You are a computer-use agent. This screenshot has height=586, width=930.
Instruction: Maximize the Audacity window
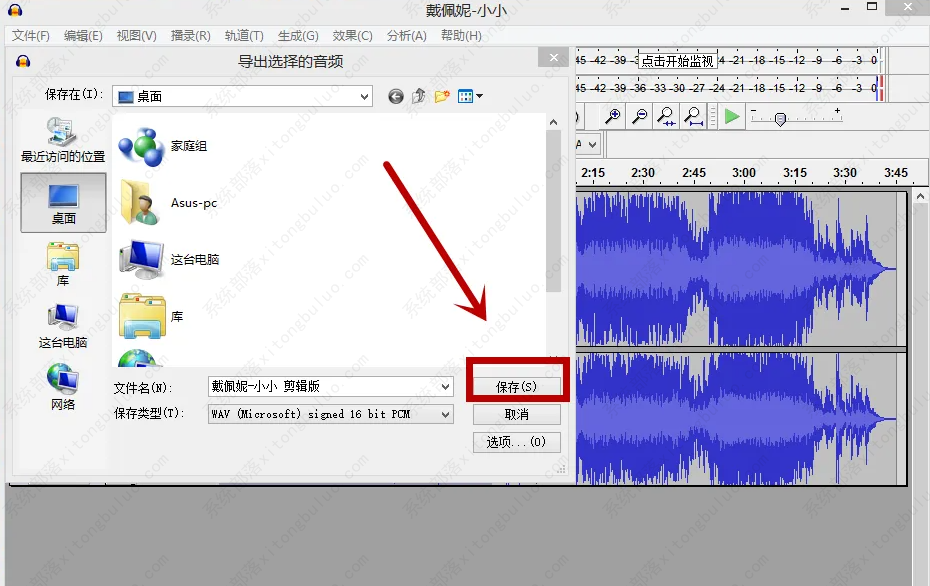pyautogui.click(x=872, y=7)
